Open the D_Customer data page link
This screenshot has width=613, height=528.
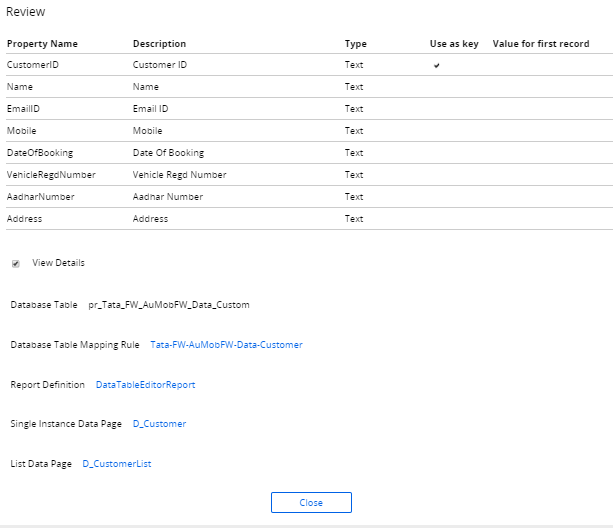coord(159,424)
